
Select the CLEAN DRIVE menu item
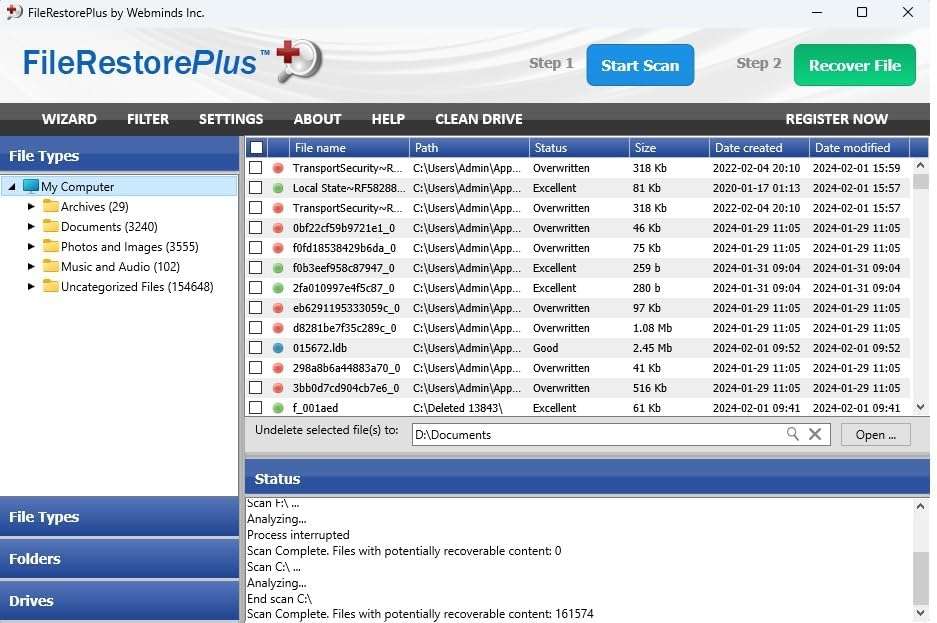click(x=479, y=119)
